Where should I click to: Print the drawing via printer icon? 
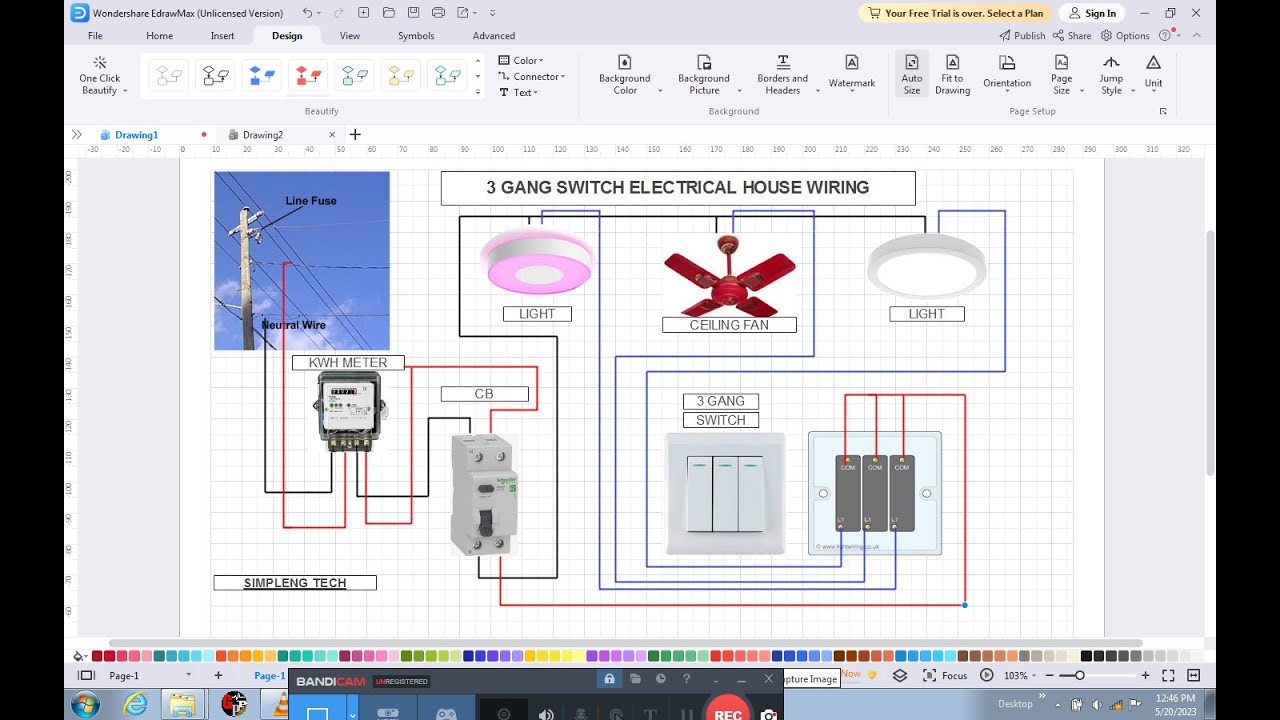click(438, 13)
